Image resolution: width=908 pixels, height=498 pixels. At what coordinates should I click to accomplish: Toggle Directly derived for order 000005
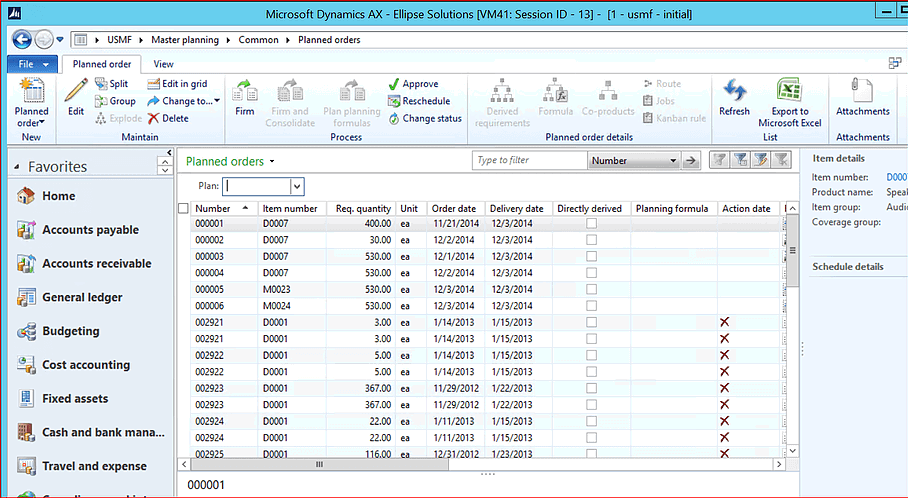(x=591, y=289)
